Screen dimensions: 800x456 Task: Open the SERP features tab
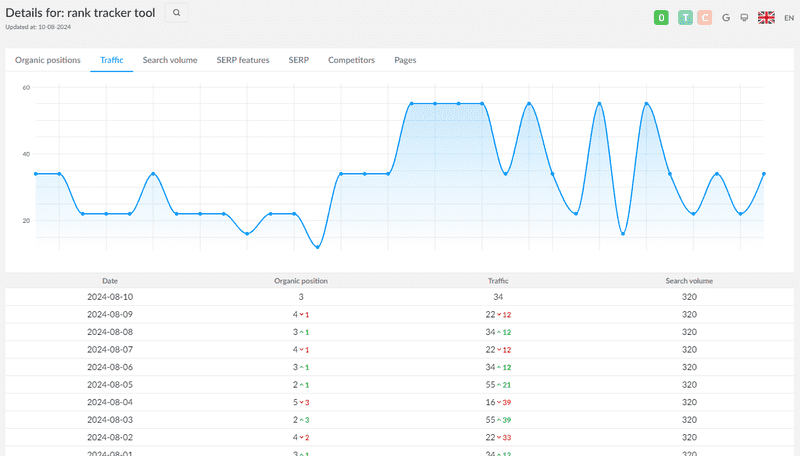pyautogui.click(x=243, y=60)
